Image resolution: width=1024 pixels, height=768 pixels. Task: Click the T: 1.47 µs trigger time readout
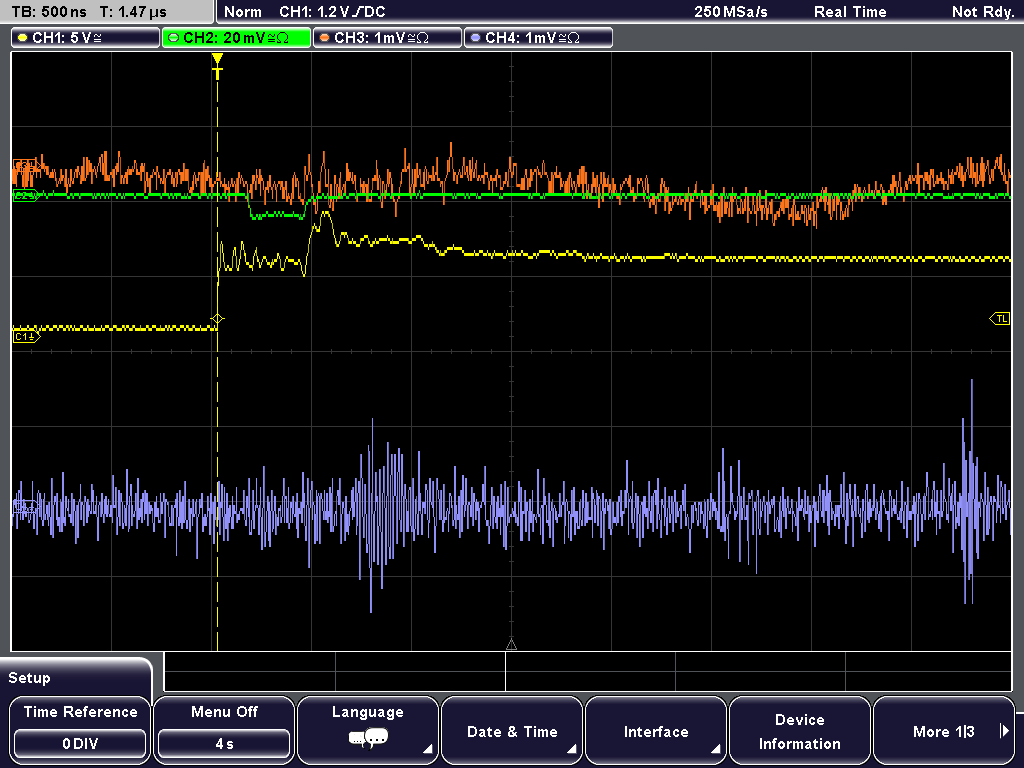coord(133,12)
